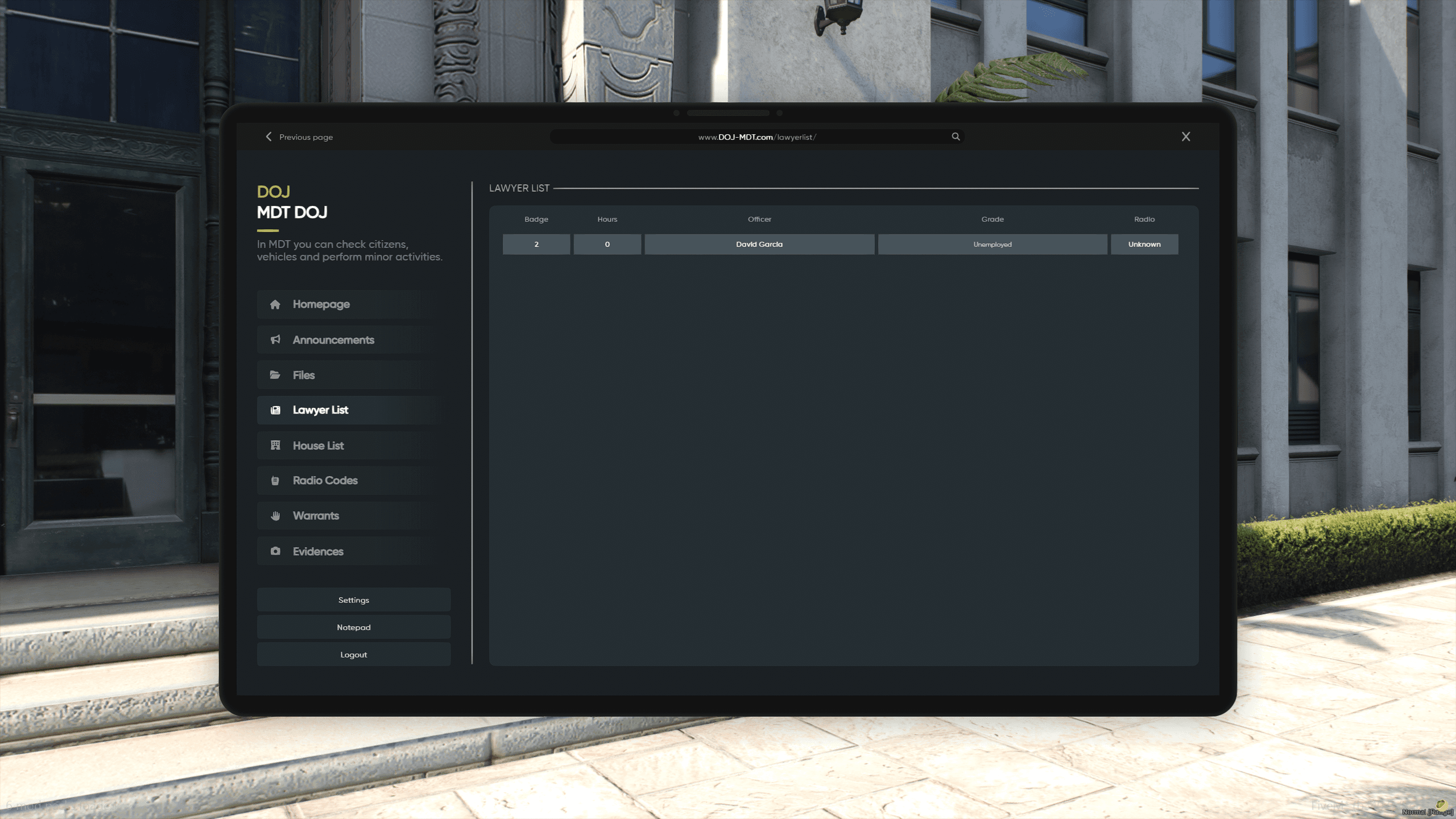
Task: Click the House List building icon
Action: pyautogui.click(x=275, y=445)
